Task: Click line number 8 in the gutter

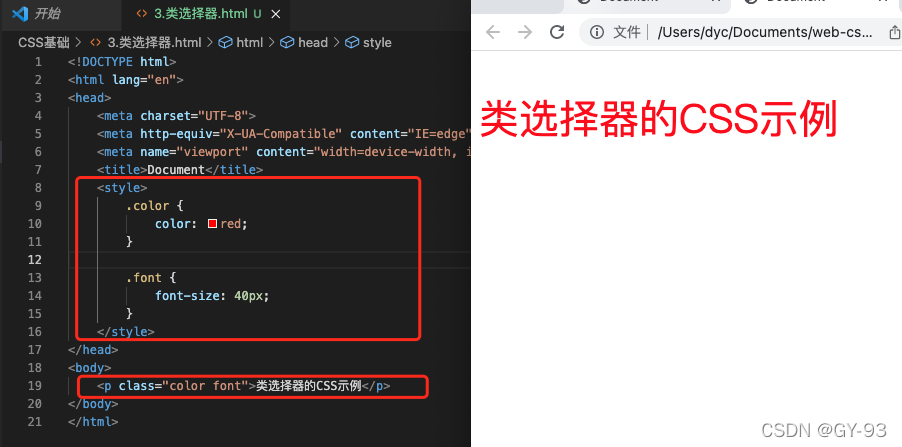Action: 38,188
